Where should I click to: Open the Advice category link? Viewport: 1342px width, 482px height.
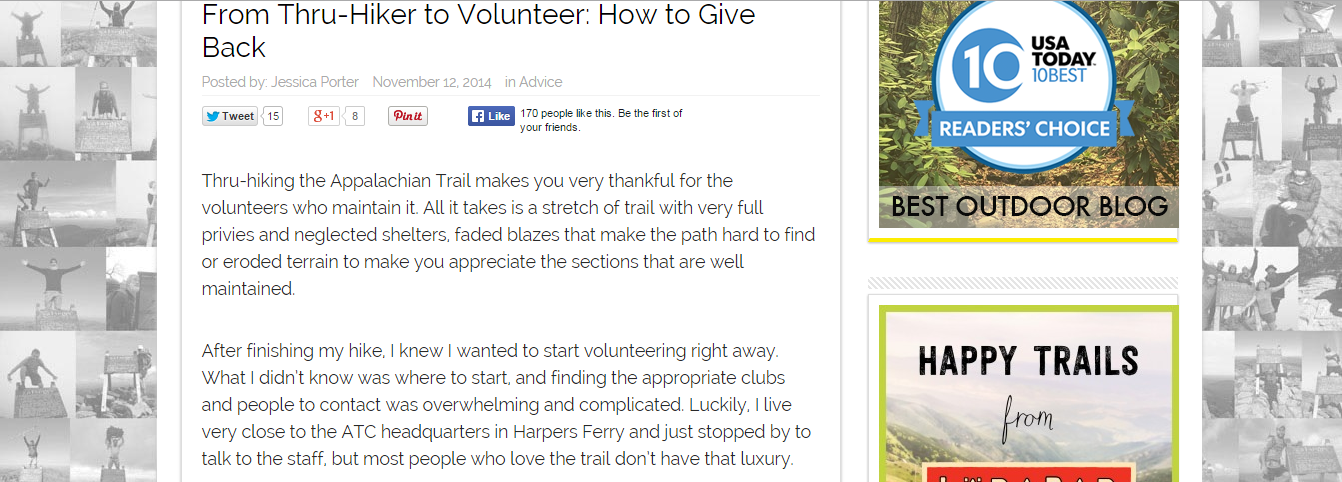click(x=541, y=82)
